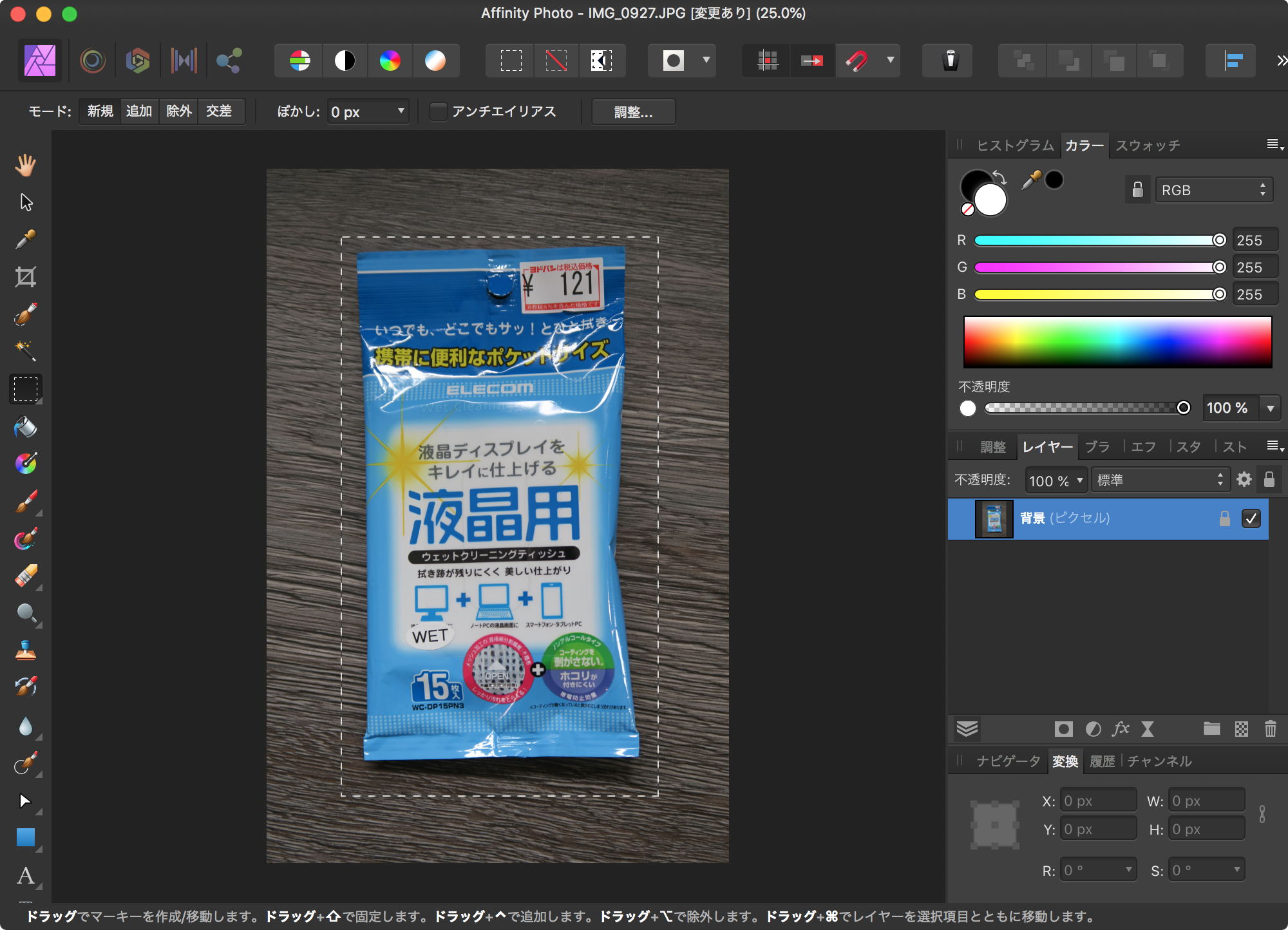Screen dimensions: 1288x930
Task: Open the RGB color model dropdown
Action: 1214,190
